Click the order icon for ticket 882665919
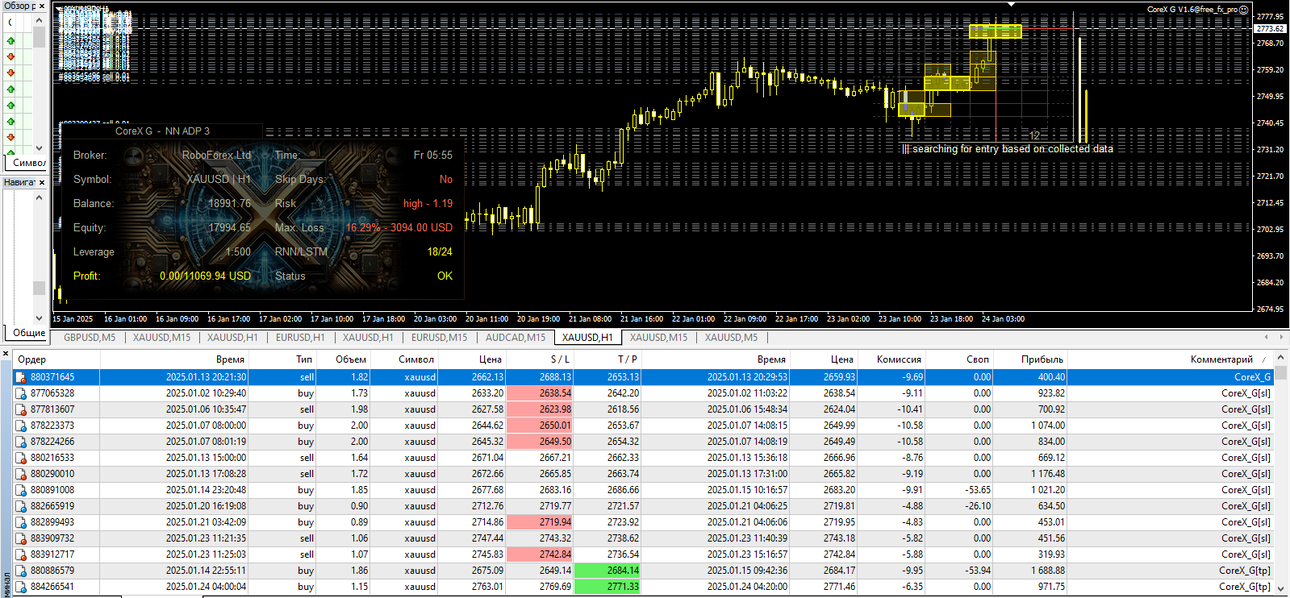This screenshot has height=598, width=1290. [x=21, y=506]
